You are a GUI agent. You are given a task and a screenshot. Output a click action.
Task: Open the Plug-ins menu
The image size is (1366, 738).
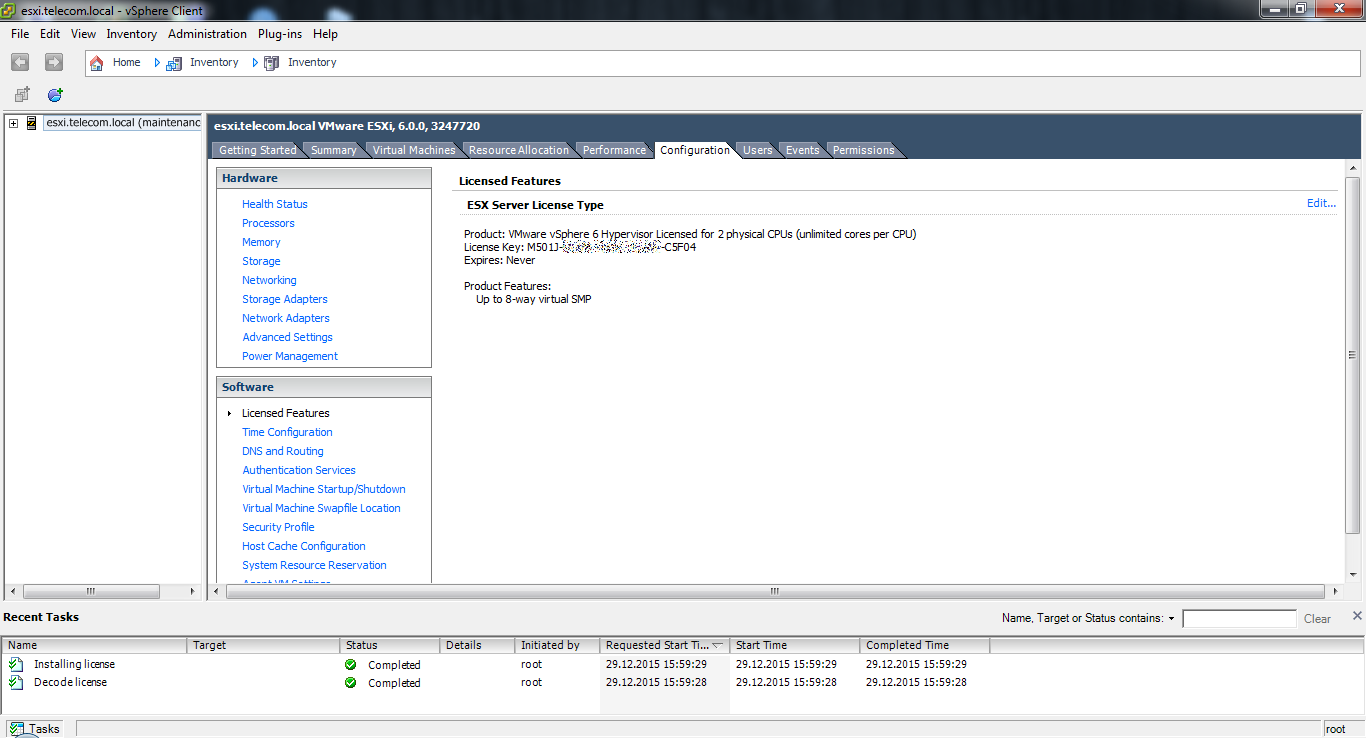point(280,34)
